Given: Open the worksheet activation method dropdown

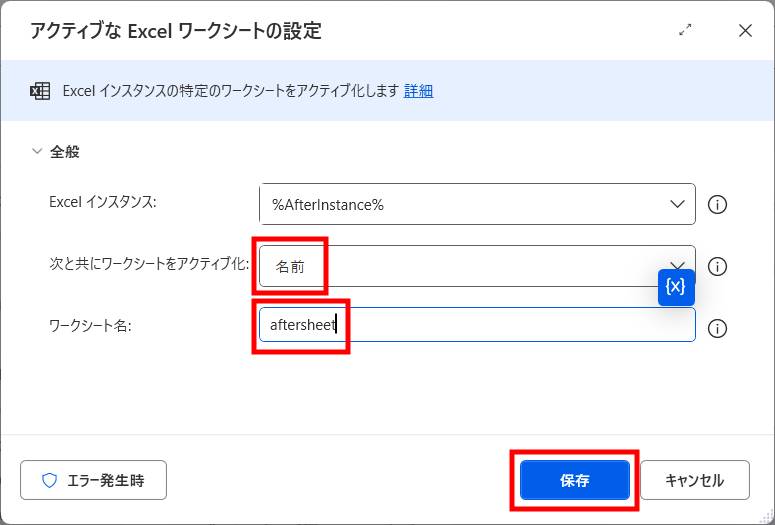Looking at the screenshot, I should click(477, 266).
